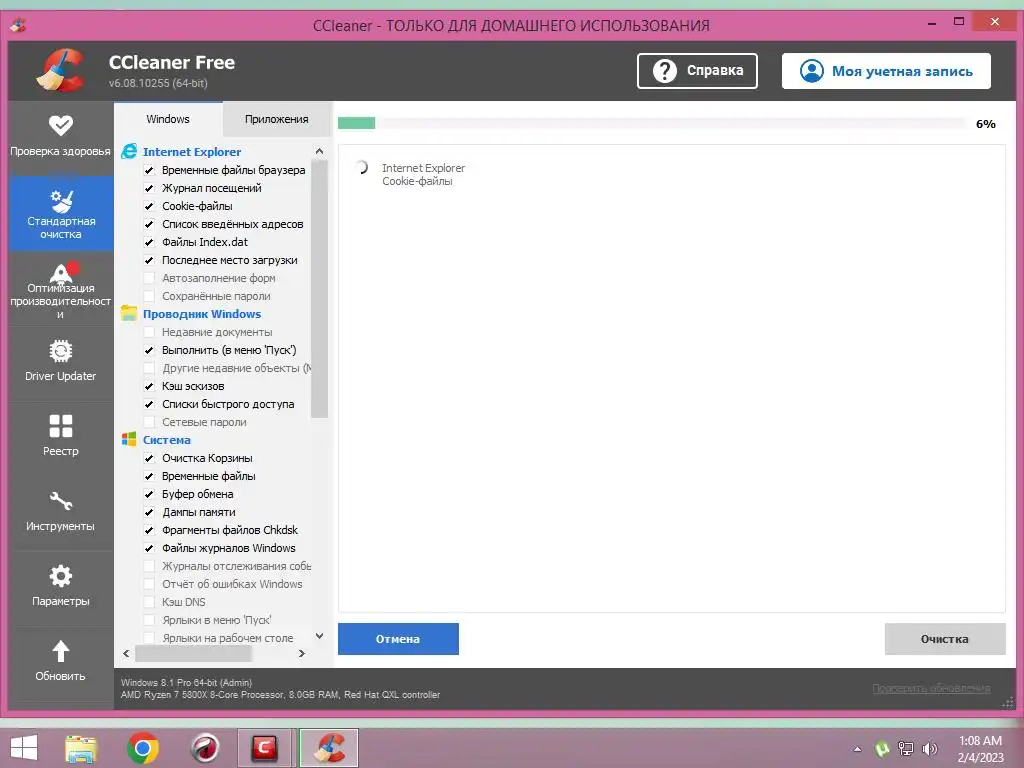Image resolution: width=1024 pixels, height=768 pixels.
Task: Click the network tray icon
Action: [906, 749]
